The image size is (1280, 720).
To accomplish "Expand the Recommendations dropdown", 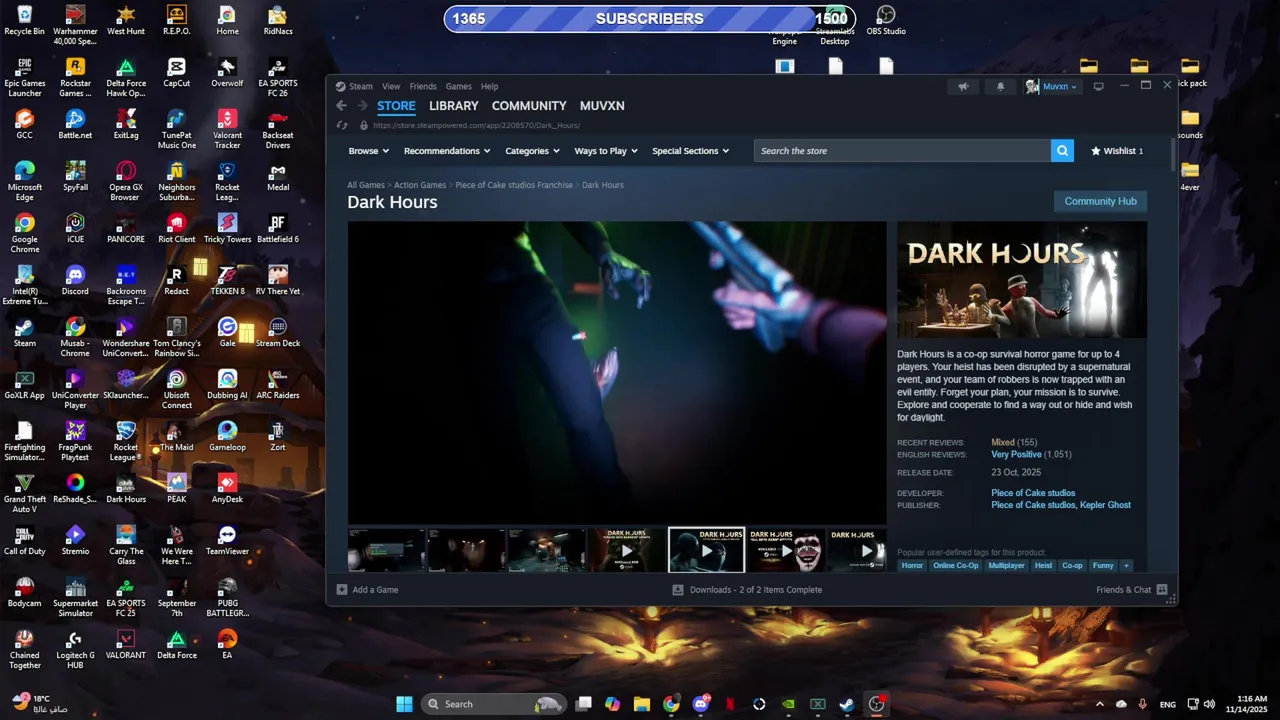I will (447, 151).
